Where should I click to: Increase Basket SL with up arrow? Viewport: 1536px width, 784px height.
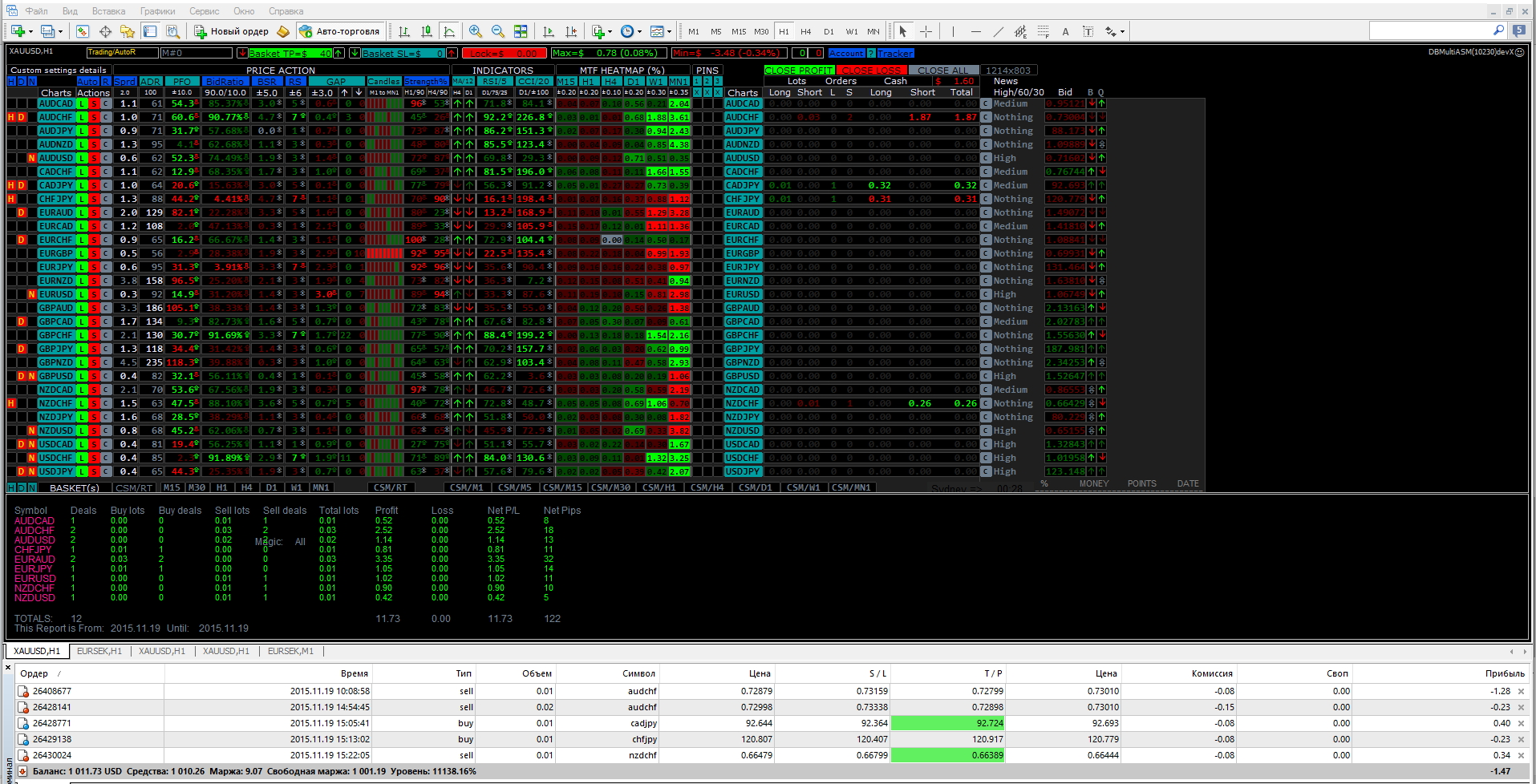(452, 53)
